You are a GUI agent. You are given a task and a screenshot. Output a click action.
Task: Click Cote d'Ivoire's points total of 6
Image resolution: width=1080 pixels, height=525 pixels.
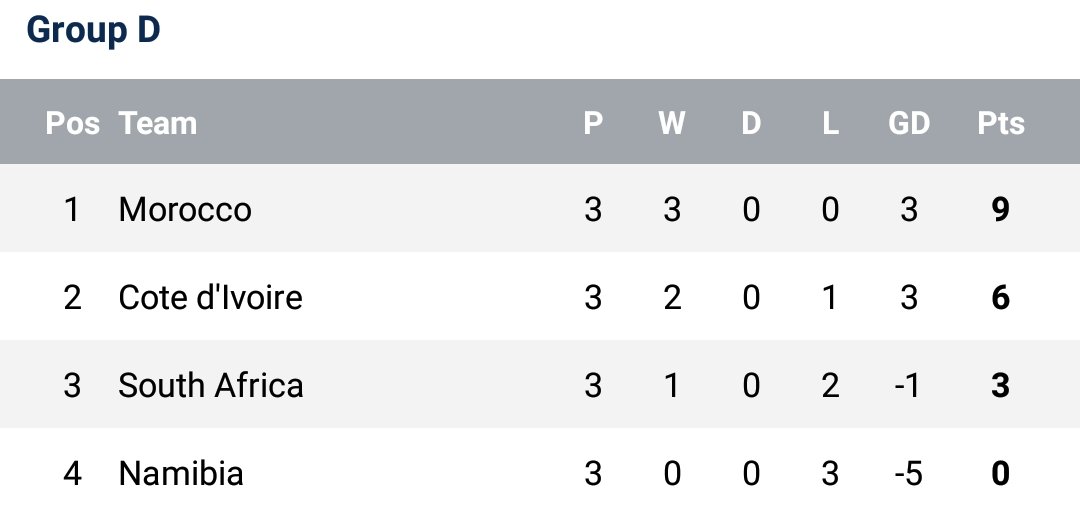click(1001, 297)
